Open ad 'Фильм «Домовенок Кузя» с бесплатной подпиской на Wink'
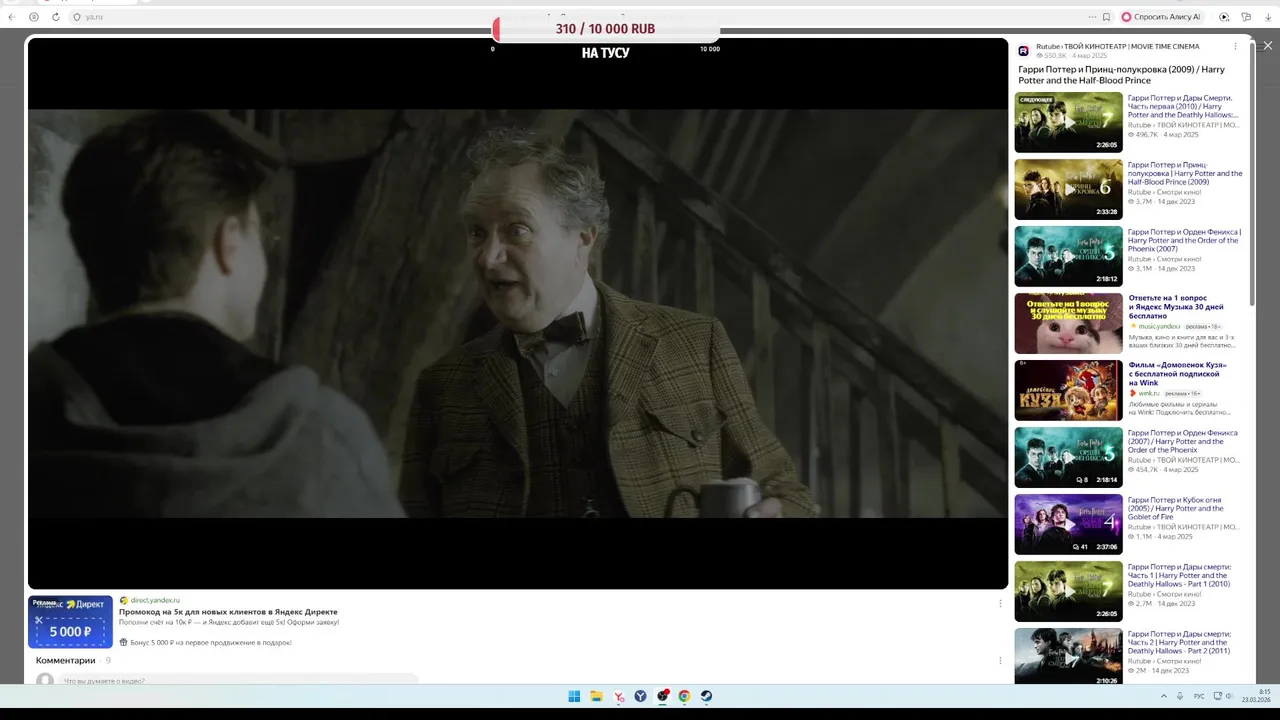Image resolution: width=1280 pixels, height=720 pixels. [1177, 374]
